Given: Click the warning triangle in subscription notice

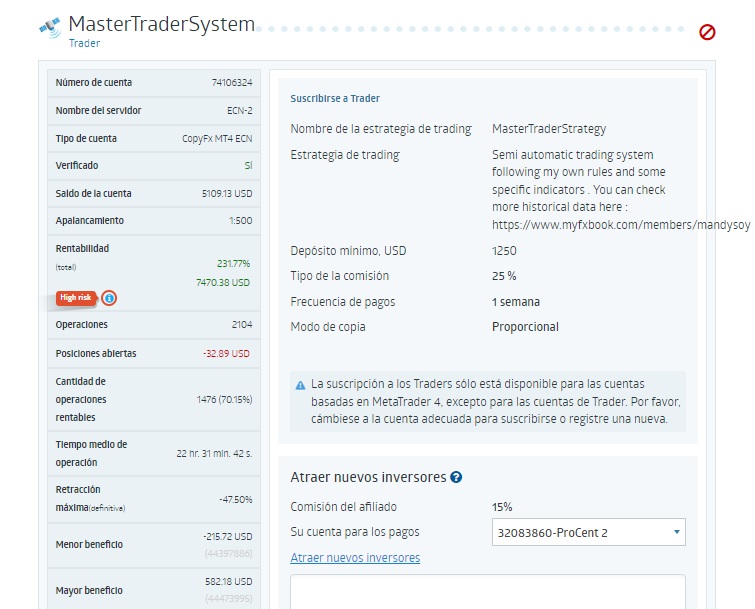Looking at the screenshot, I should pos(300,385).
